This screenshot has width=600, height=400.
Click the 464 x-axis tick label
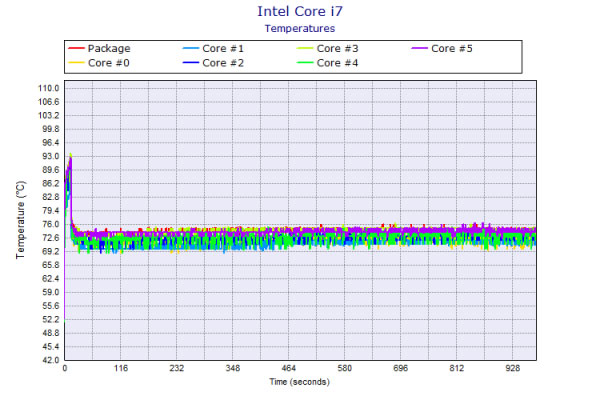pyautogui.click(x=289, y=368)
